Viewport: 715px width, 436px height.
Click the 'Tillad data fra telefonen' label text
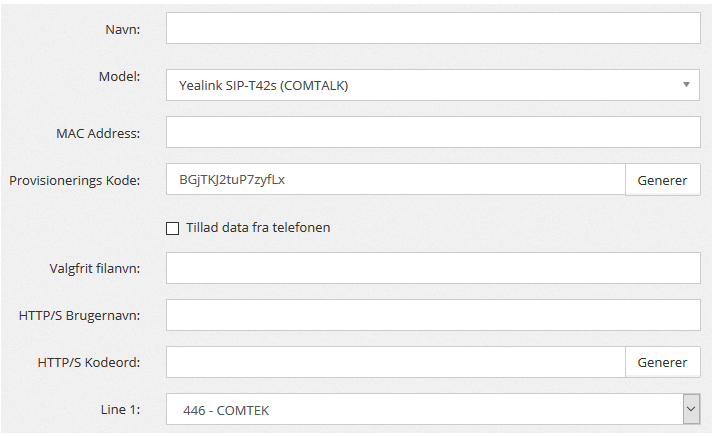[x=258, y=228]
